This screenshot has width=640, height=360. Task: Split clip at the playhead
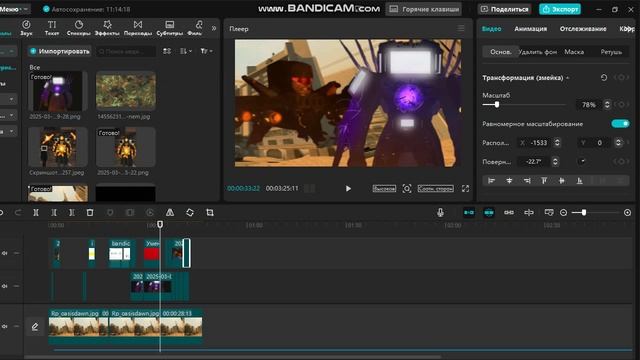point(36,213)
